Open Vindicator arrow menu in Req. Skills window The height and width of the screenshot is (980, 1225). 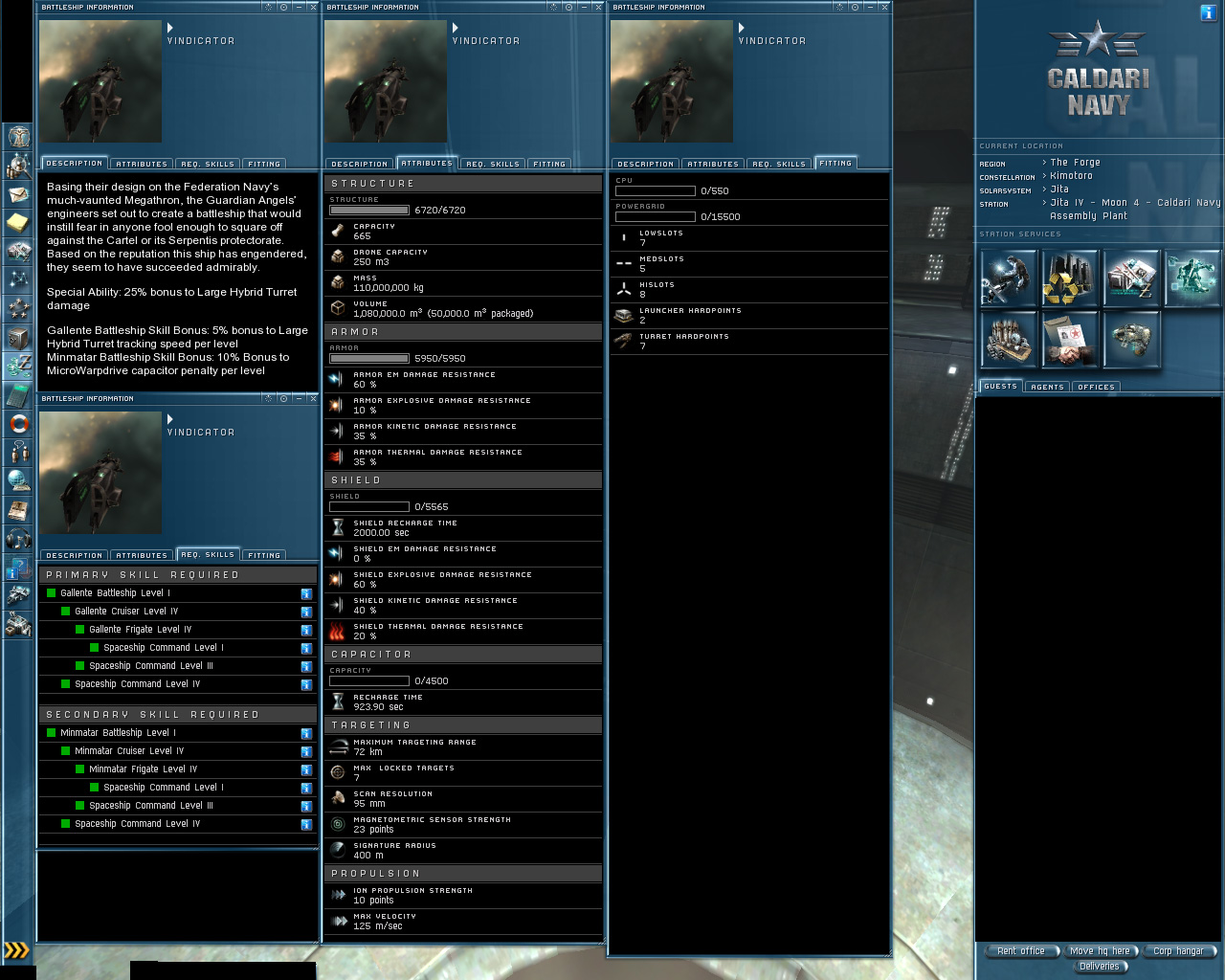170,419
